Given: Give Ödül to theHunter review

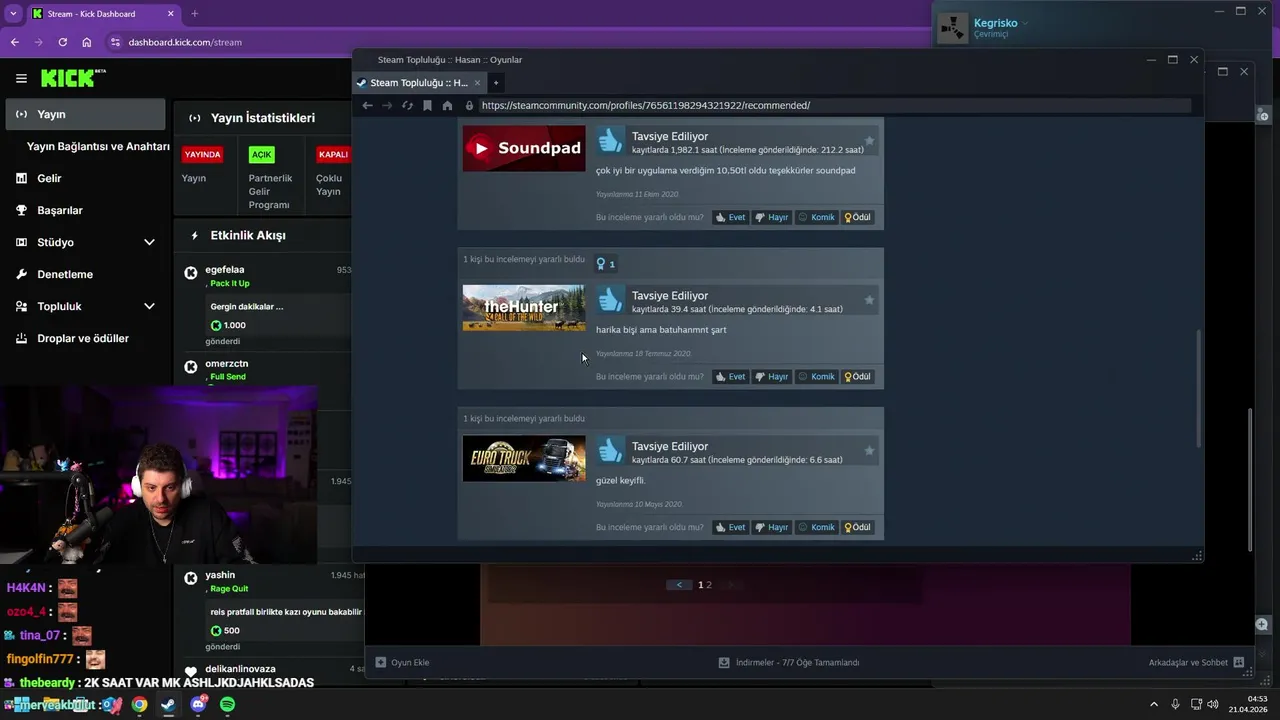Looking at the screenshot, I should click(857, 377).
